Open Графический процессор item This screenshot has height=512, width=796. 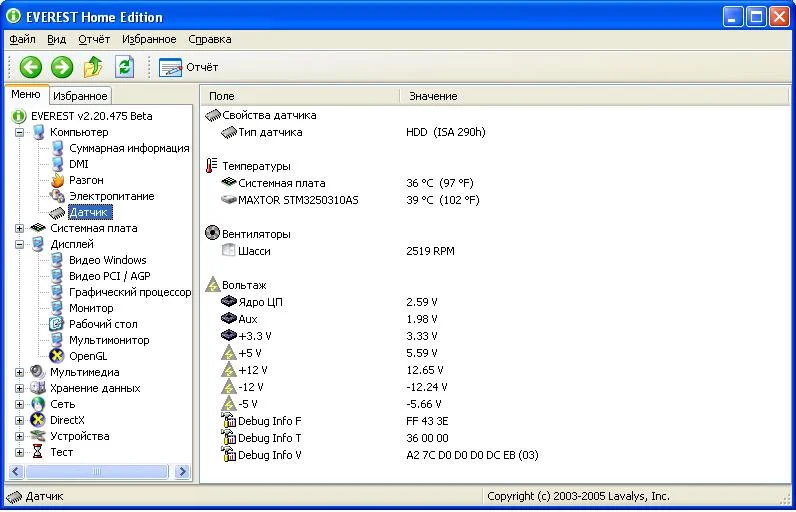pyautogui.click(x=130, y=292)
